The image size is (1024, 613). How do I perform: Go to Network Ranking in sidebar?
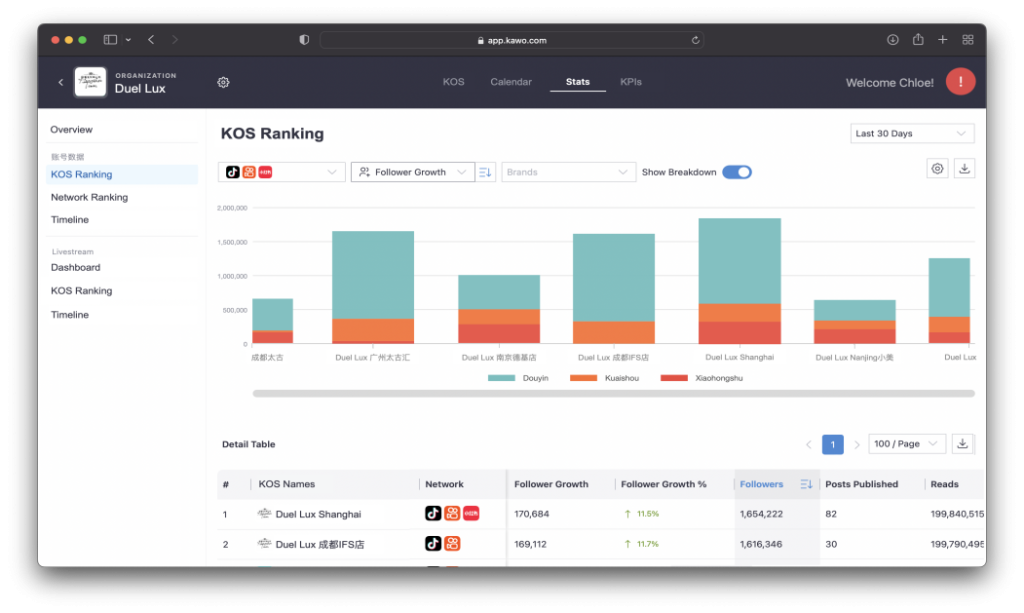pos(89,198)
